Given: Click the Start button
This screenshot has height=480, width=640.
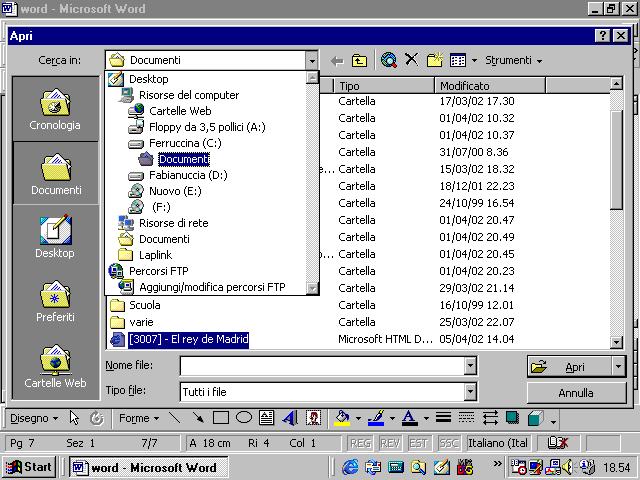Looking at the screenshot, I should click(x=29, y=467).
